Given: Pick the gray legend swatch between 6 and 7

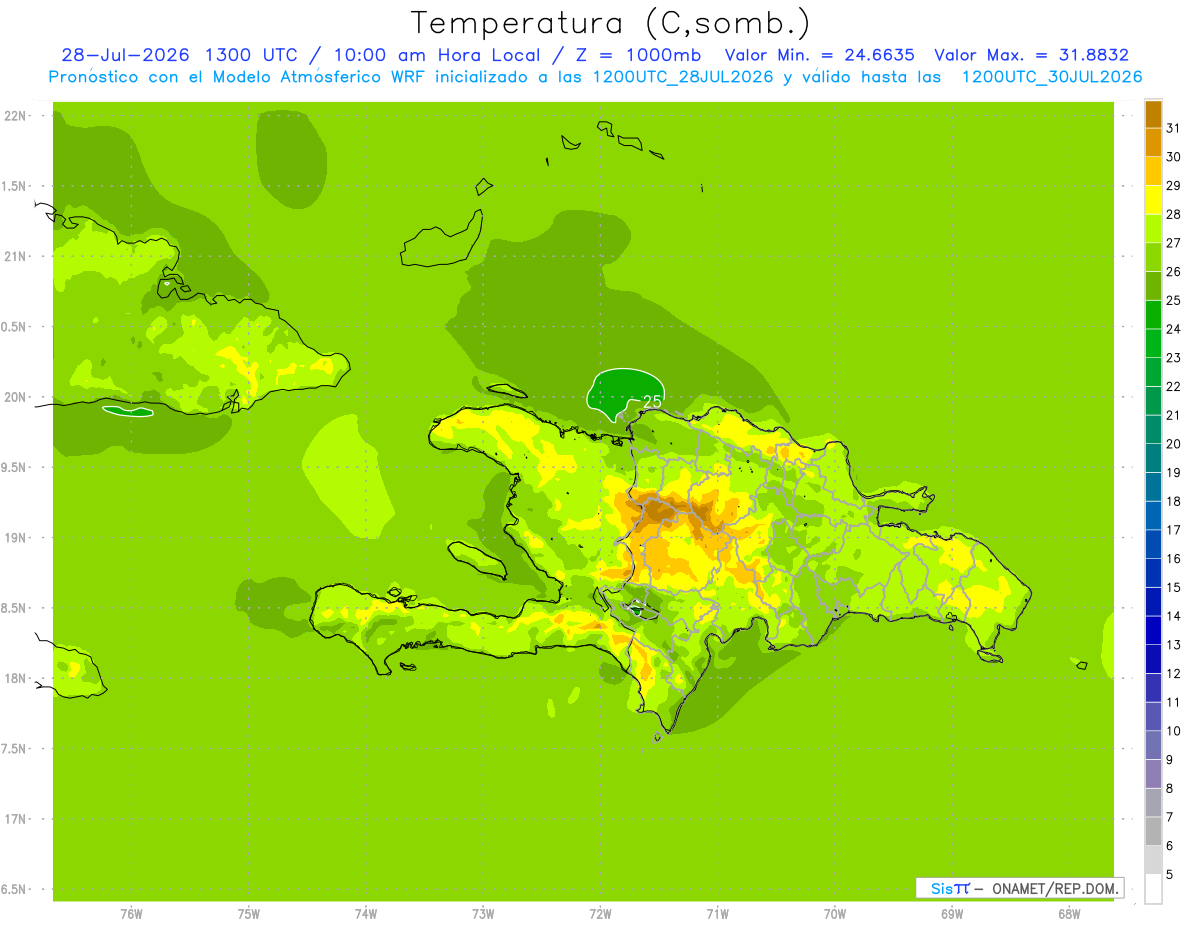Looking at the screenshot, I should 1153,831.
